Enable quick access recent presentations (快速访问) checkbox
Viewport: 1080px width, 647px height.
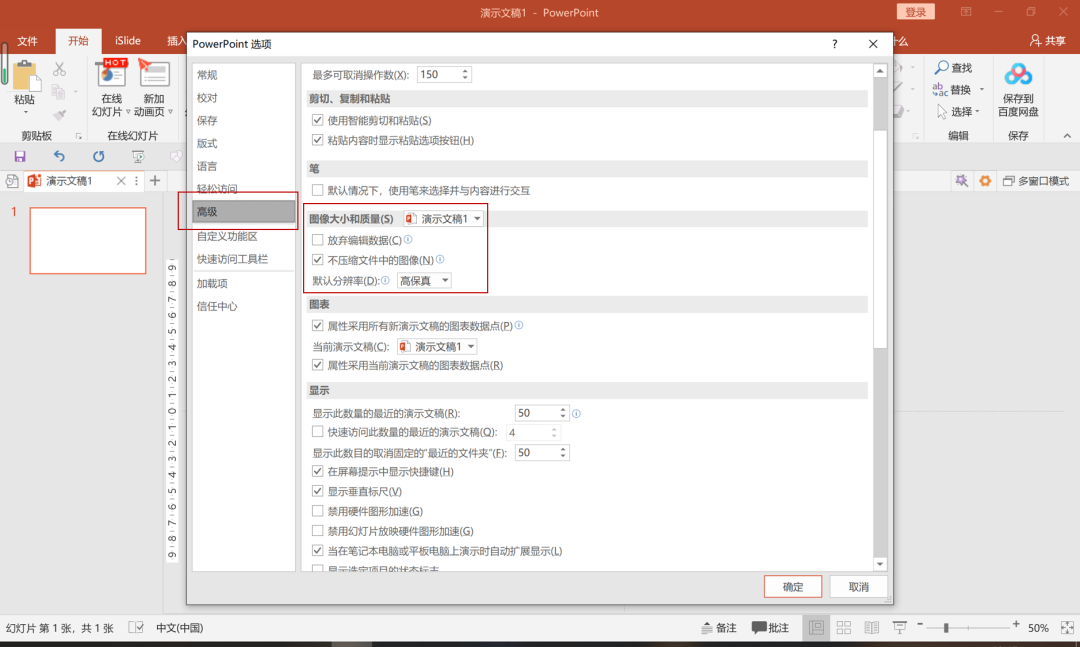[318, 431]
